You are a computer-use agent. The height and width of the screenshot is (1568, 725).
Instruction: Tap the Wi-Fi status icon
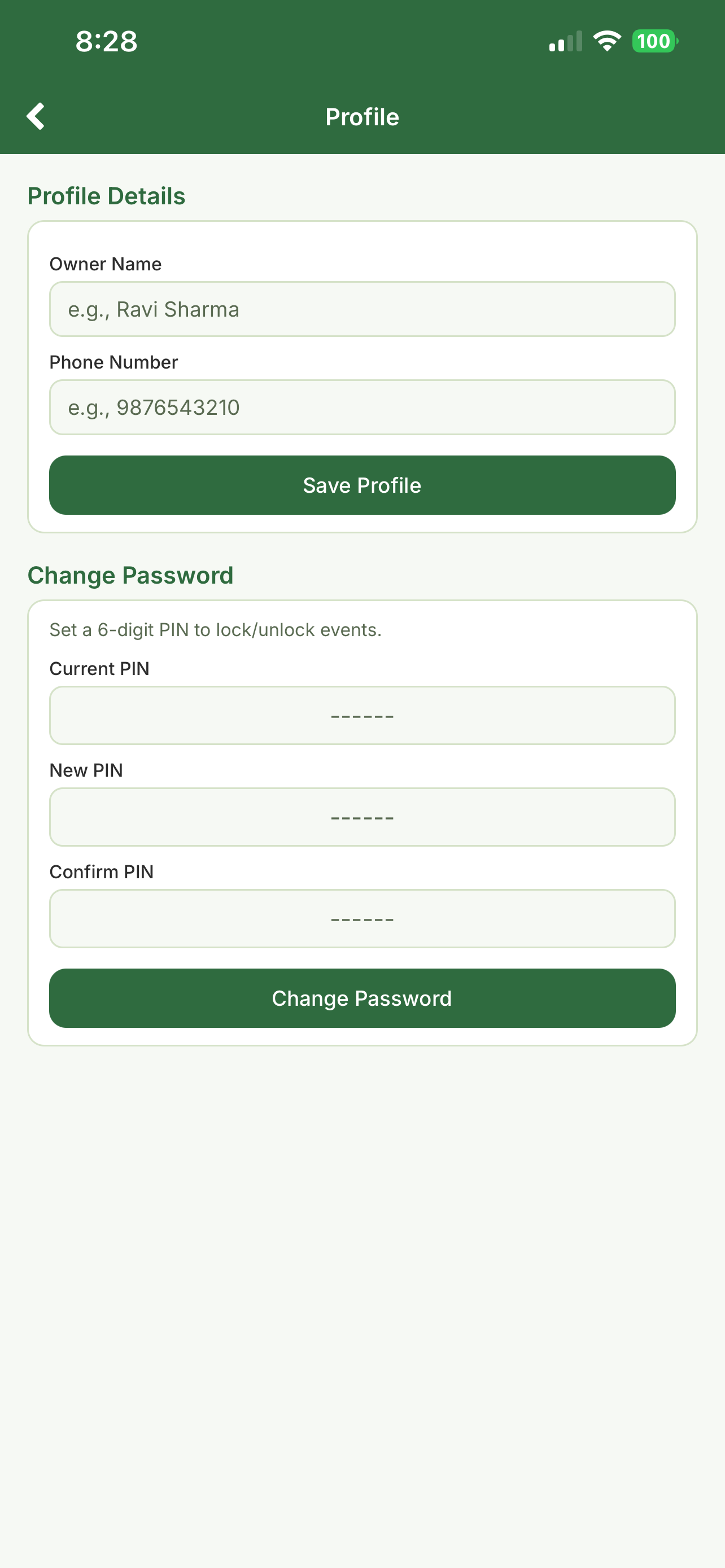click(606, 41)
